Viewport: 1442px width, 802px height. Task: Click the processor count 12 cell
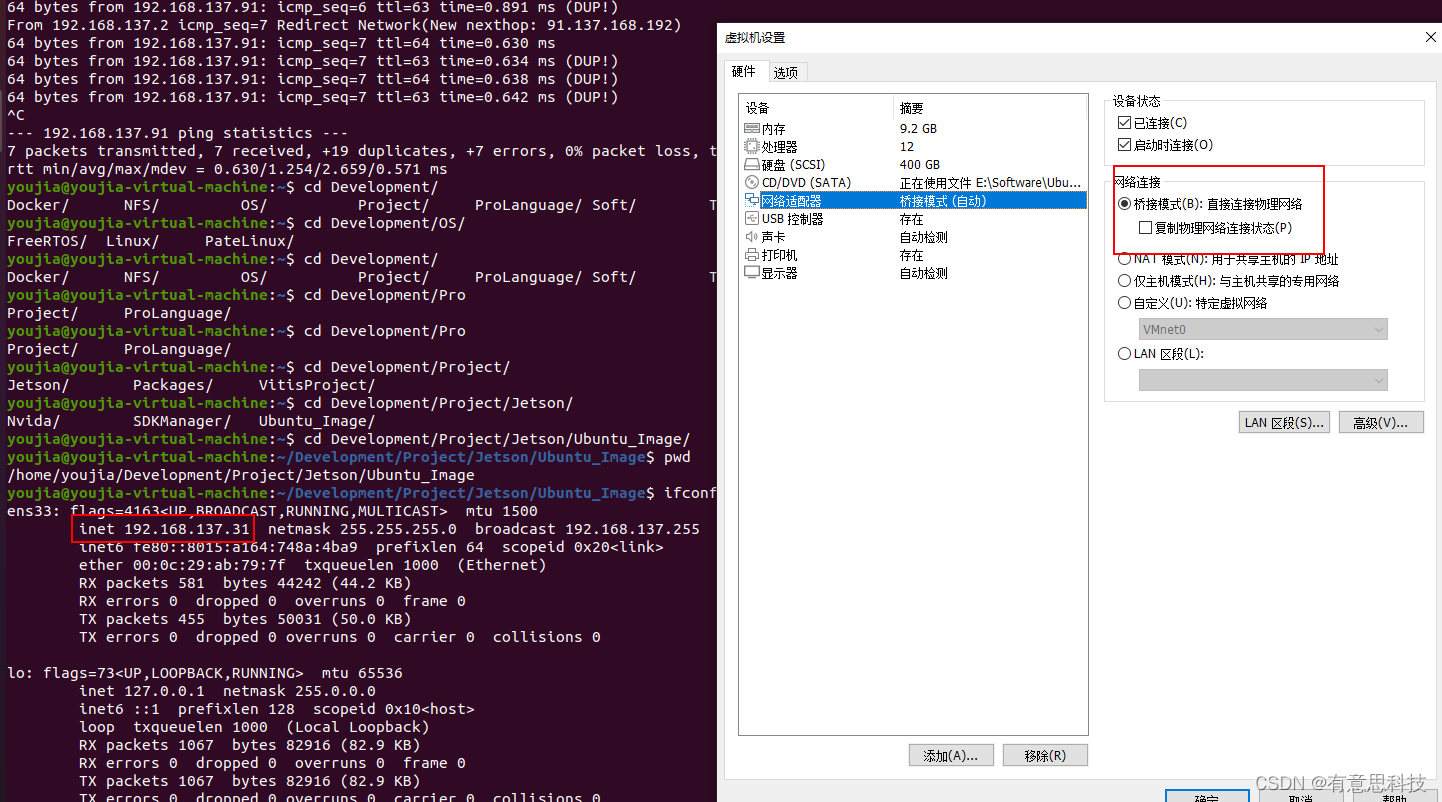[906, 147]
